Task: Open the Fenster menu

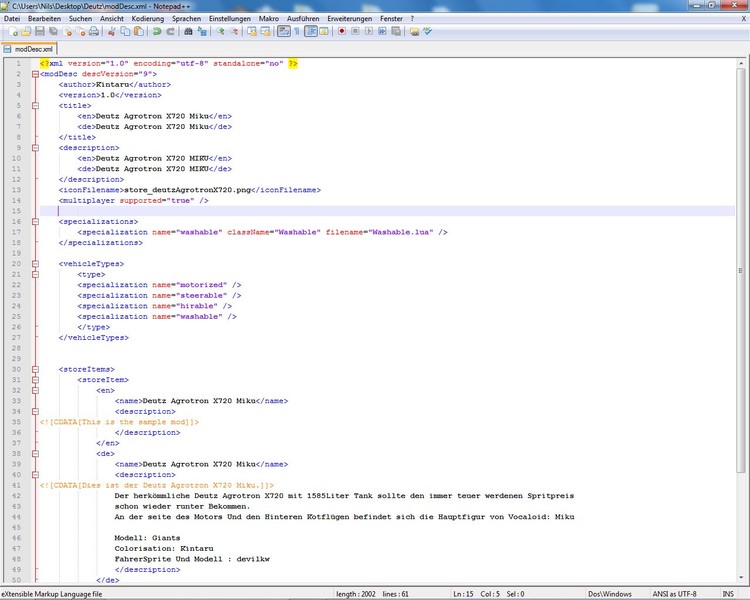Action: (391, 19)
